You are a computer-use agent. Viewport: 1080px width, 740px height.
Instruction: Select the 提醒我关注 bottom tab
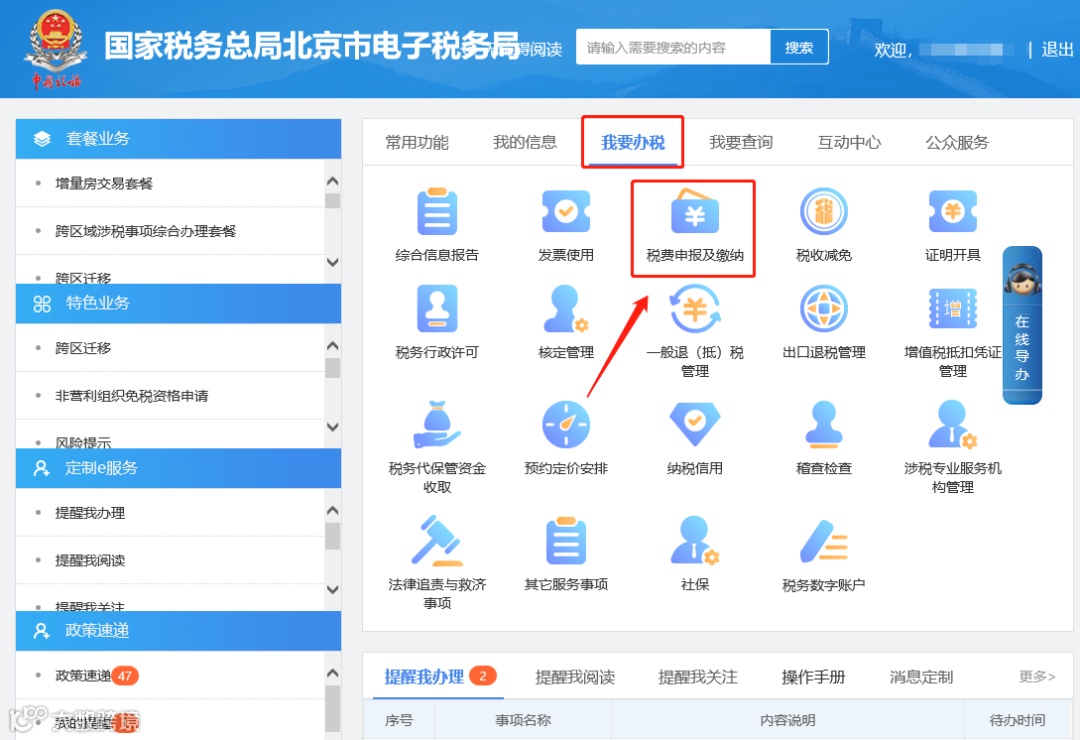(x=698, y=677)
